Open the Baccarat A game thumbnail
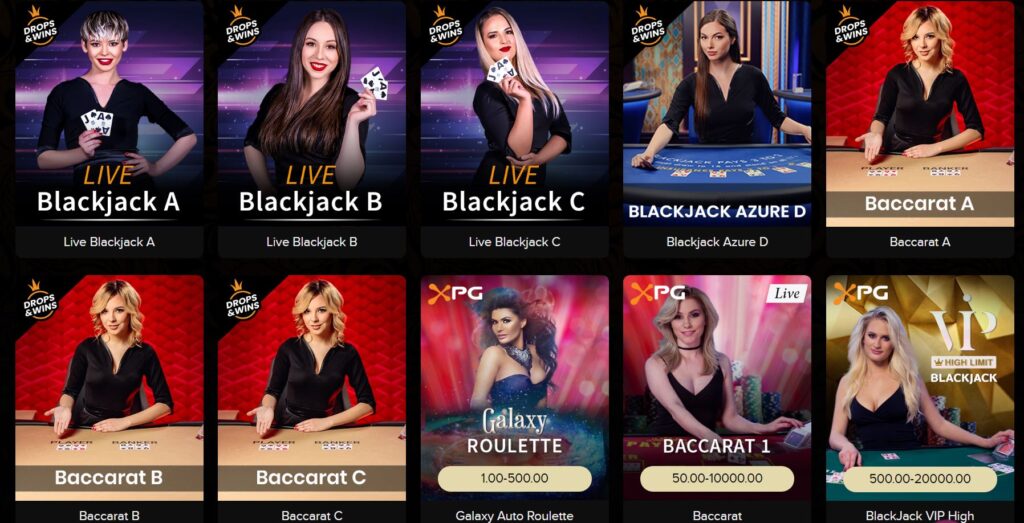 (x=920, y=114)
